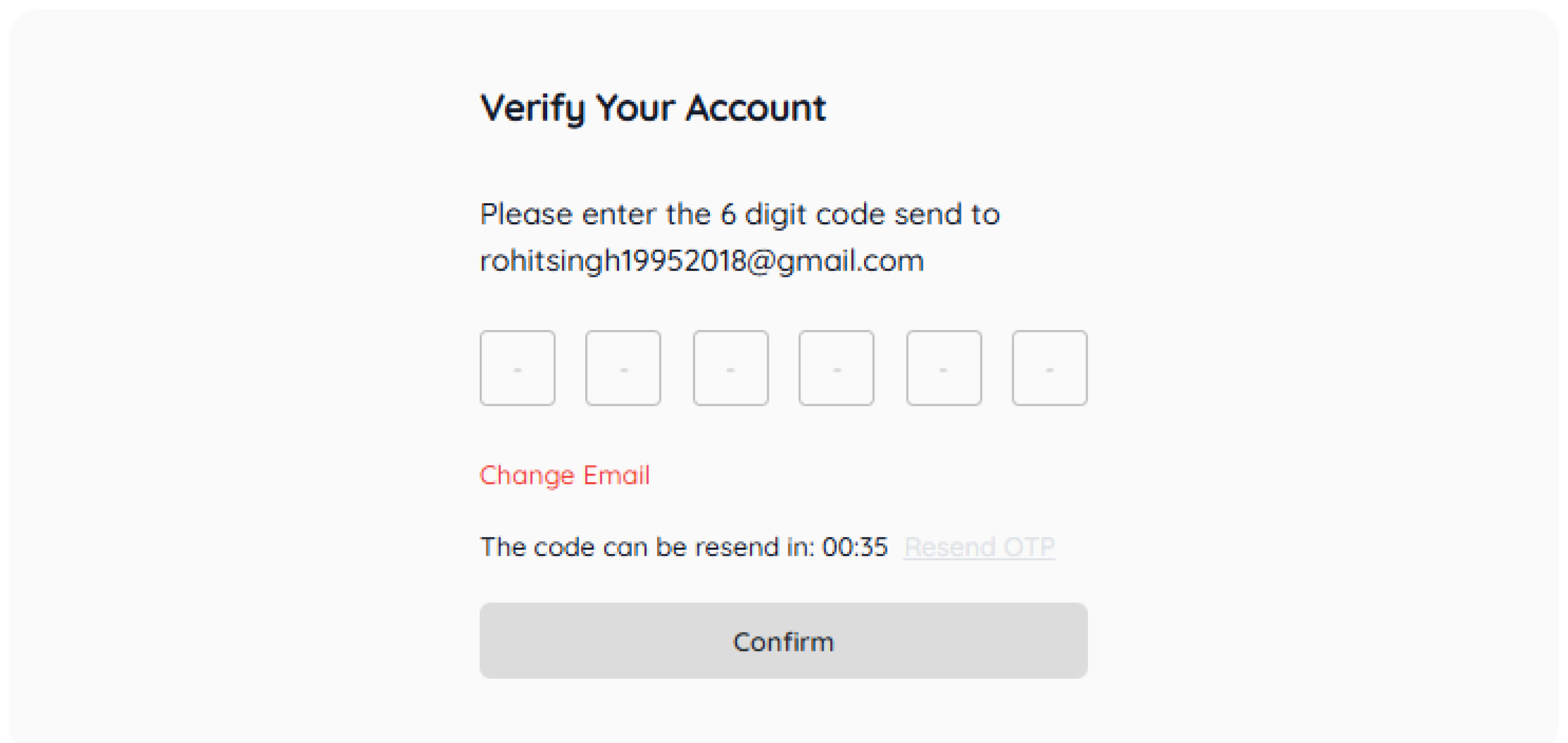
Task: Select the third OTP digit field
Action: click(731, 368)
